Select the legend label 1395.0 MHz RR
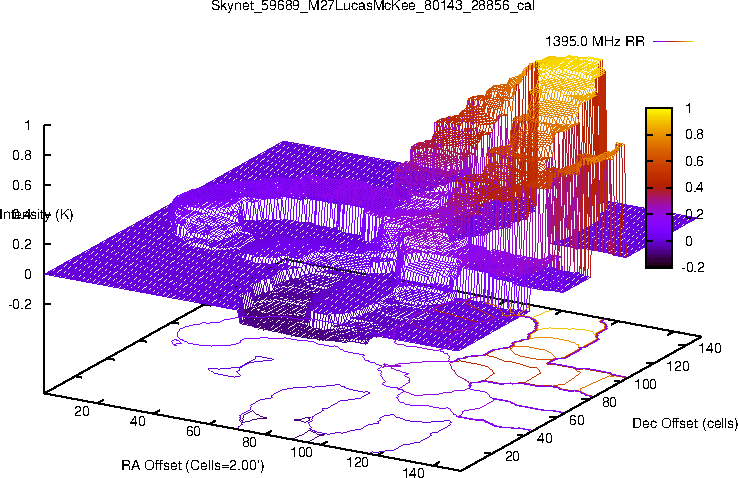The width and height of the screenshot is (738, 478). point(594,41)
